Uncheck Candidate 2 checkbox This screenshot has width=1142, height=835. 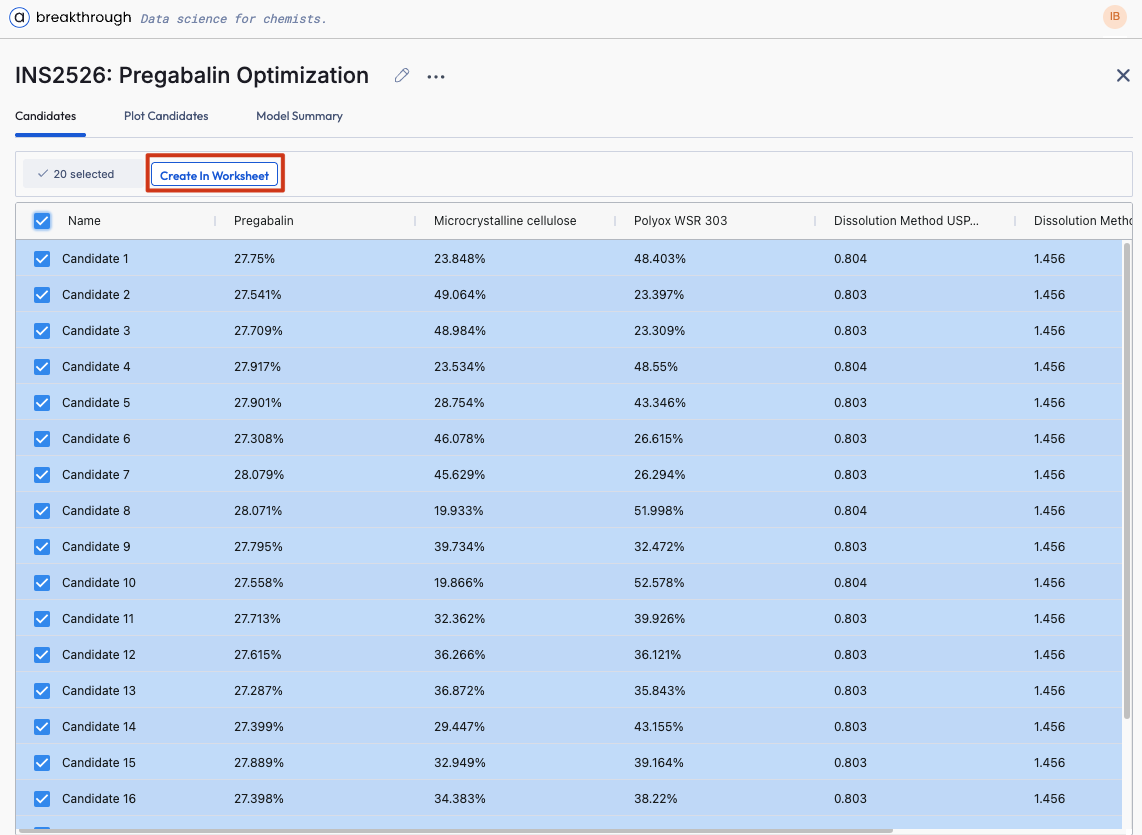[42, 294]
